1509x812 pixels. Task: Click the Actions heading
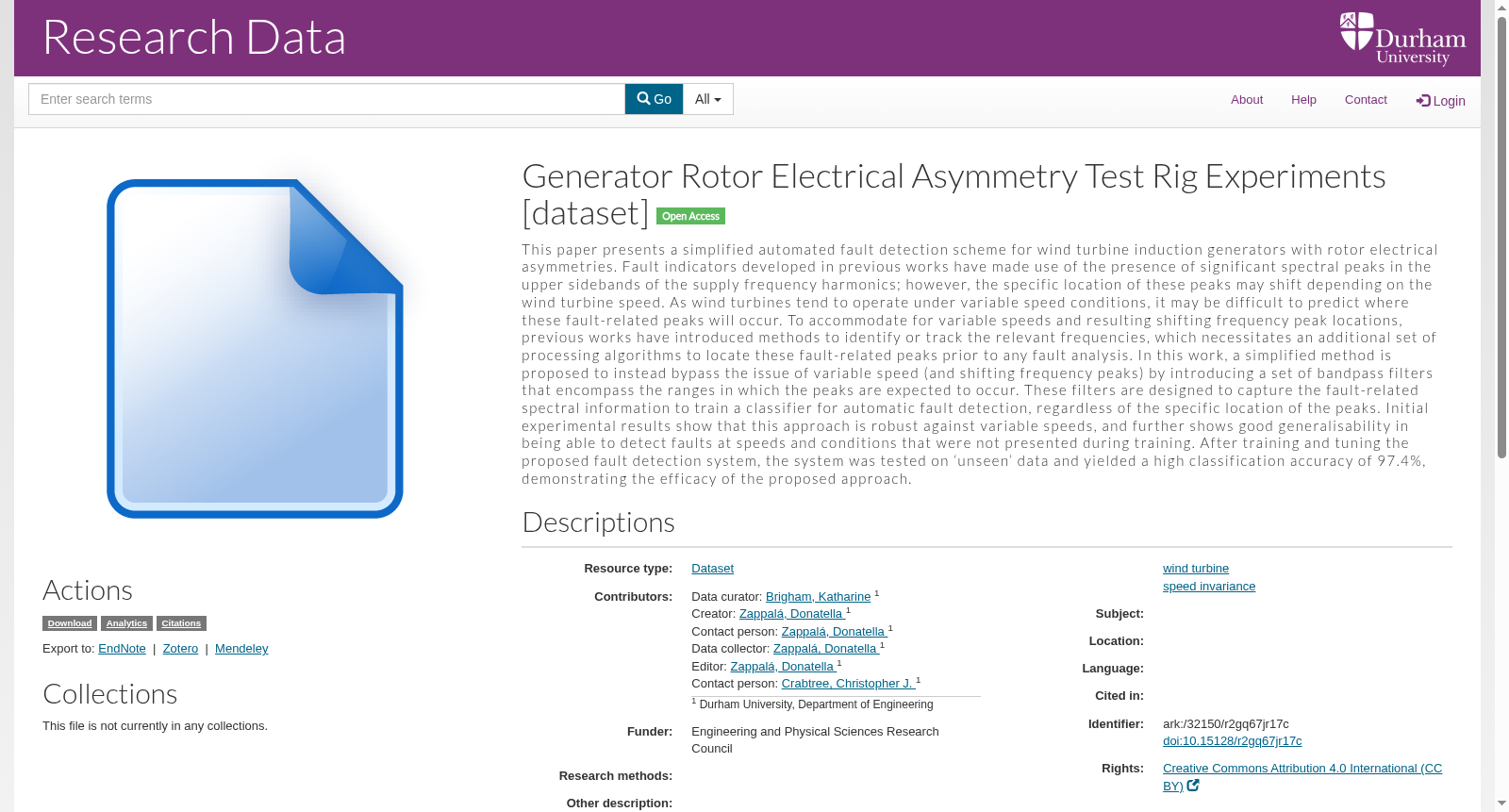pyautogui.click(x=88, y=590)
